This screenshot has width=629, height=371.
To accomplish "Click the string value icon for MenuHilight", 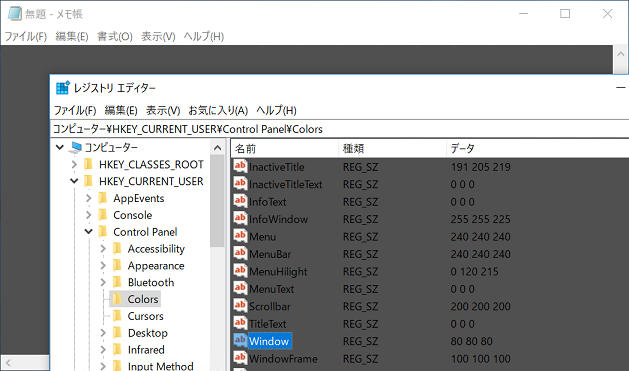I will [x=240, y=271].
